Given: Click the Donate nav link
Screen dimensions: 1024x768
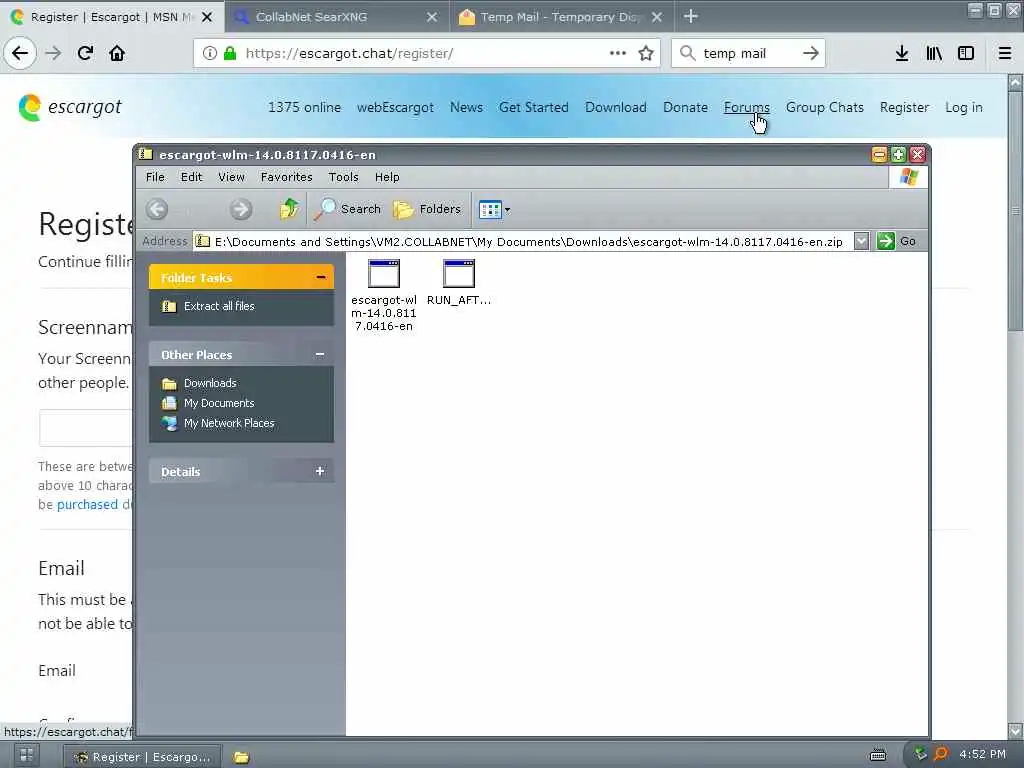Looking at the screenshot, I should pyautogui.click(x=685, y=107).
